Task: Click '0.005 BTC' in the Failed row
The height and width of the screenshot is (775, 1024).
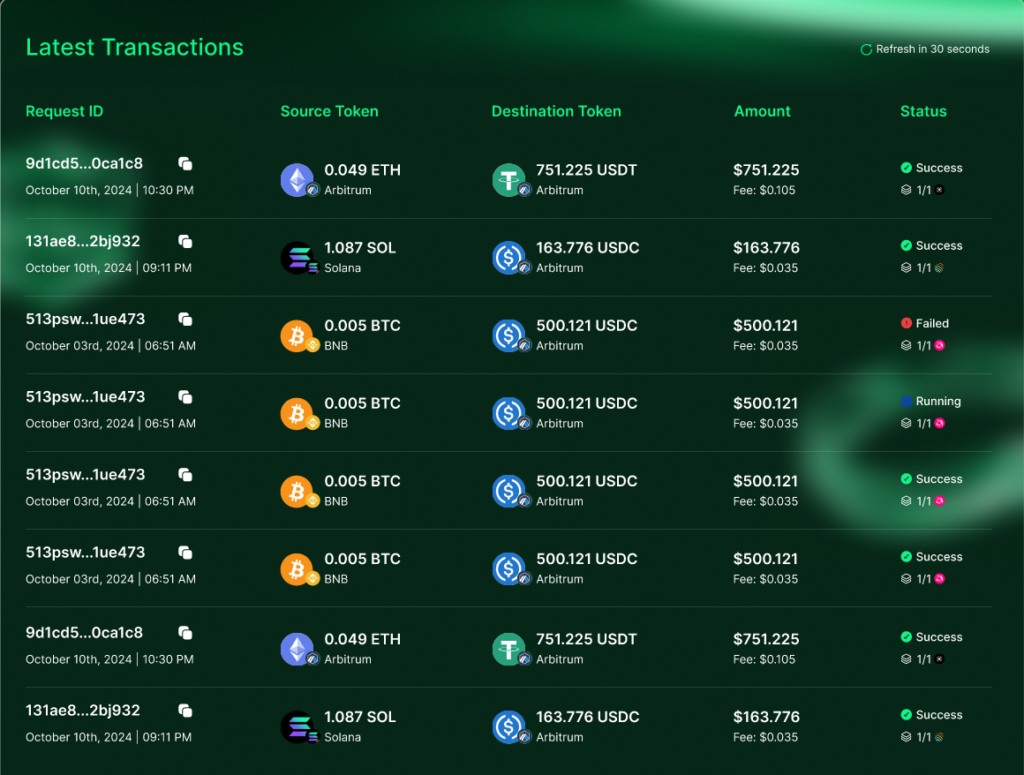Action: coord(362,325)
